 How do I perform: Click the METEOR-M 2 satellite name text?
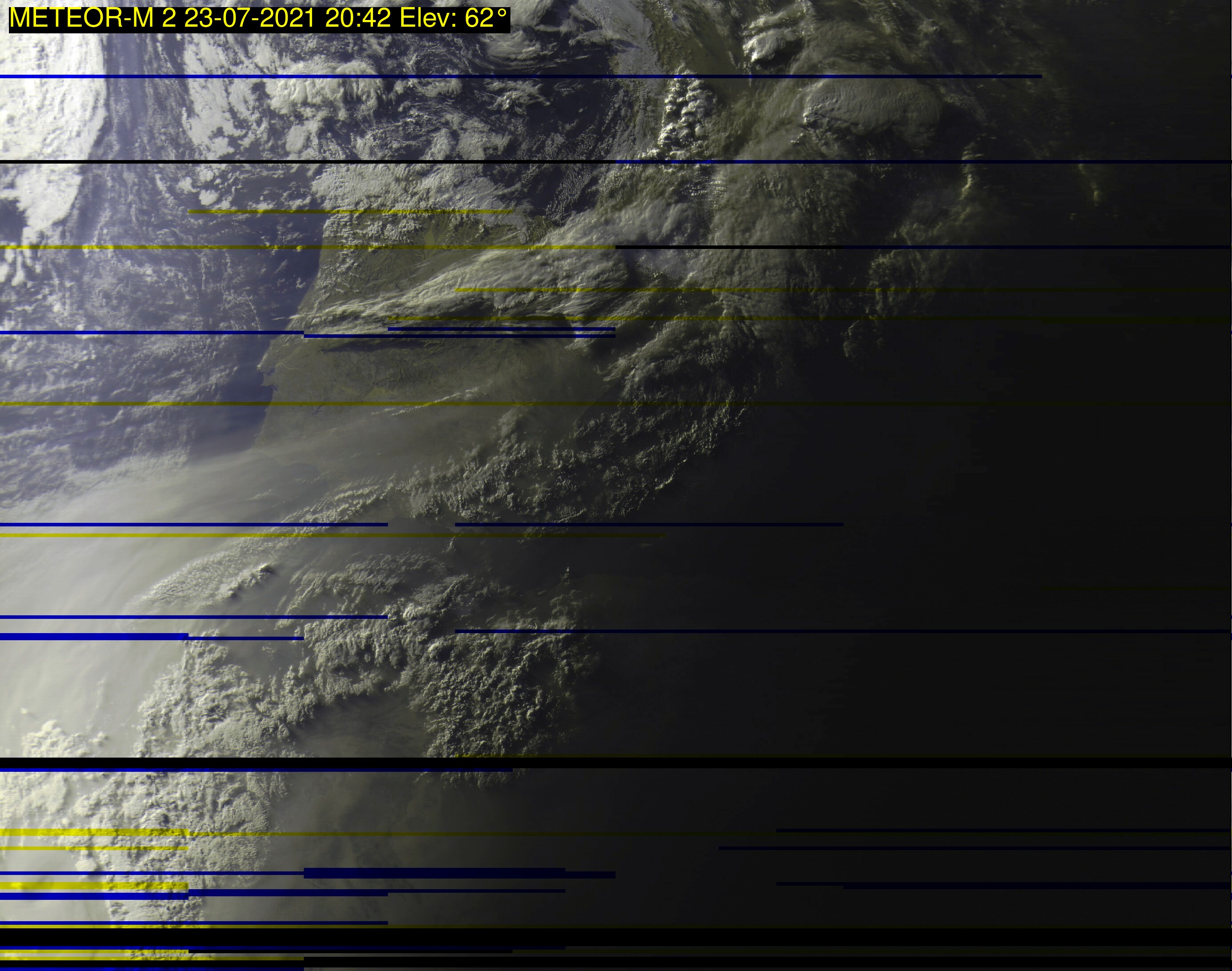92,19
